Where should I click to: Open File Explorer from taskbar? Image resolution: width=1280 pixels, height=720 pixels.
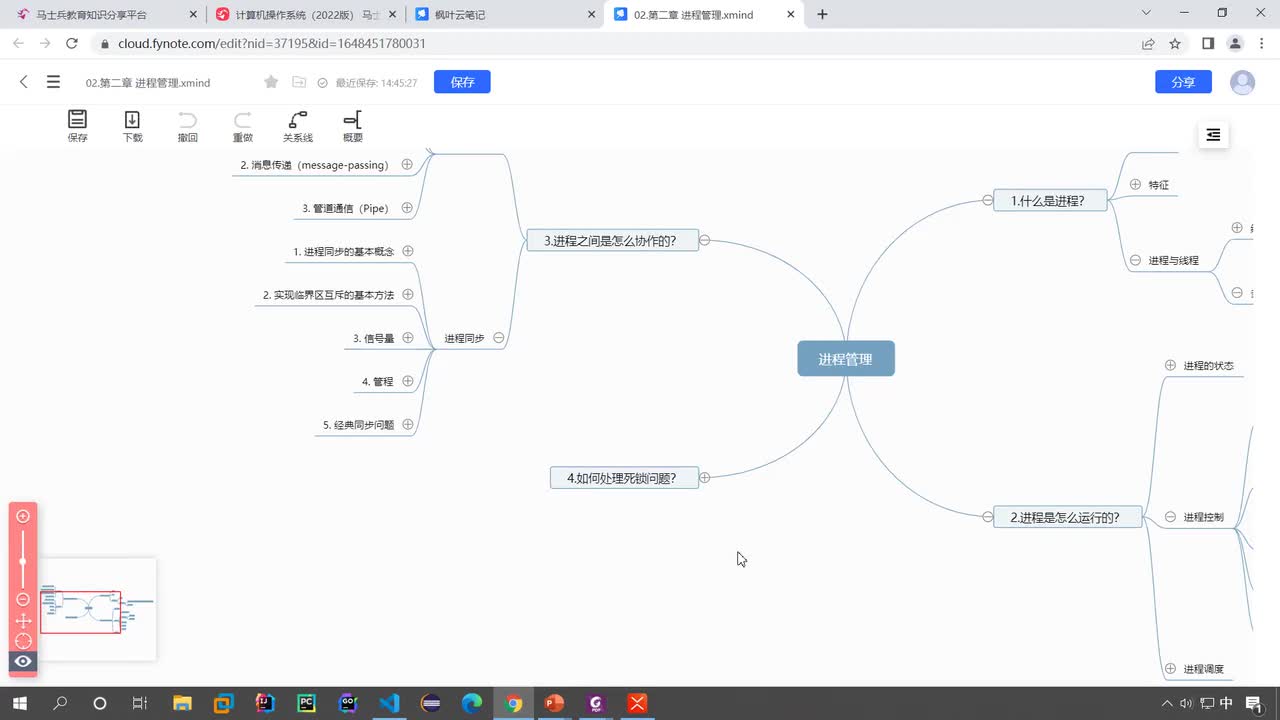point(182,703)
